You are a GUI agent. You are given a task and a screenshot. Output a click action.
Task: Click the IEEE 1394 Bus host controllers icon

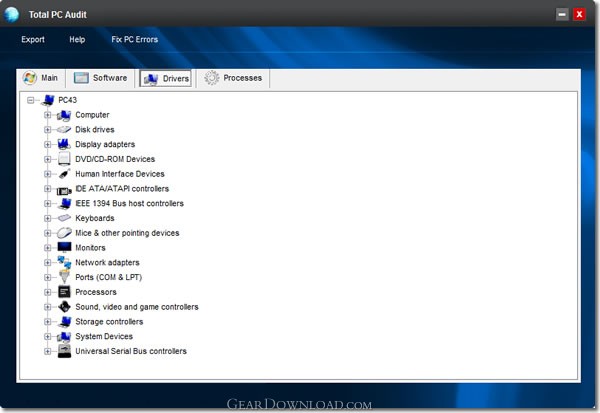(64, 203)
